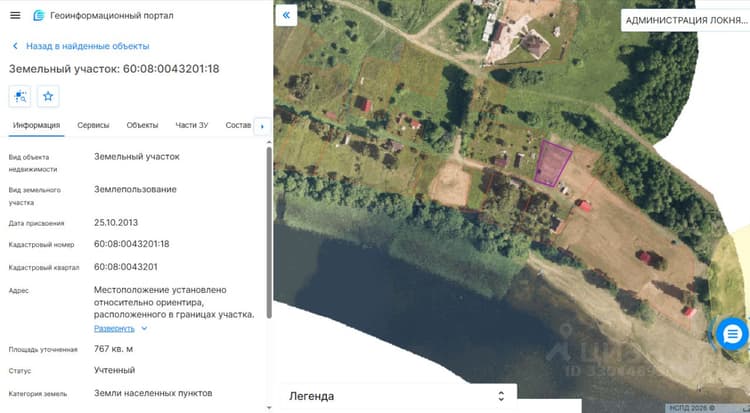Switch to the Состав tab
The height and width of the screenshot is (413, 750).
tap(238, 125)
